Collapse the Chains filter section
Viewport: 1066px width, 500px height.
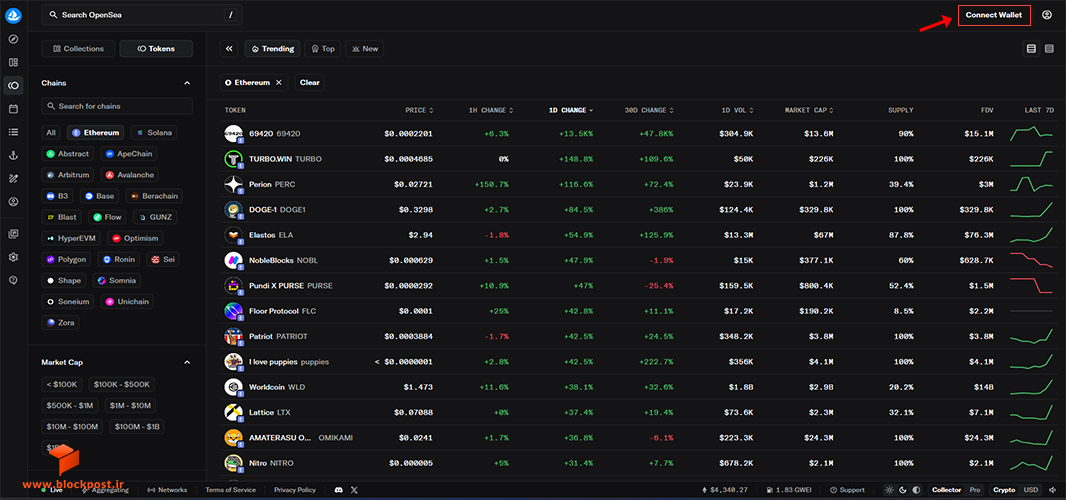[187, 83]
